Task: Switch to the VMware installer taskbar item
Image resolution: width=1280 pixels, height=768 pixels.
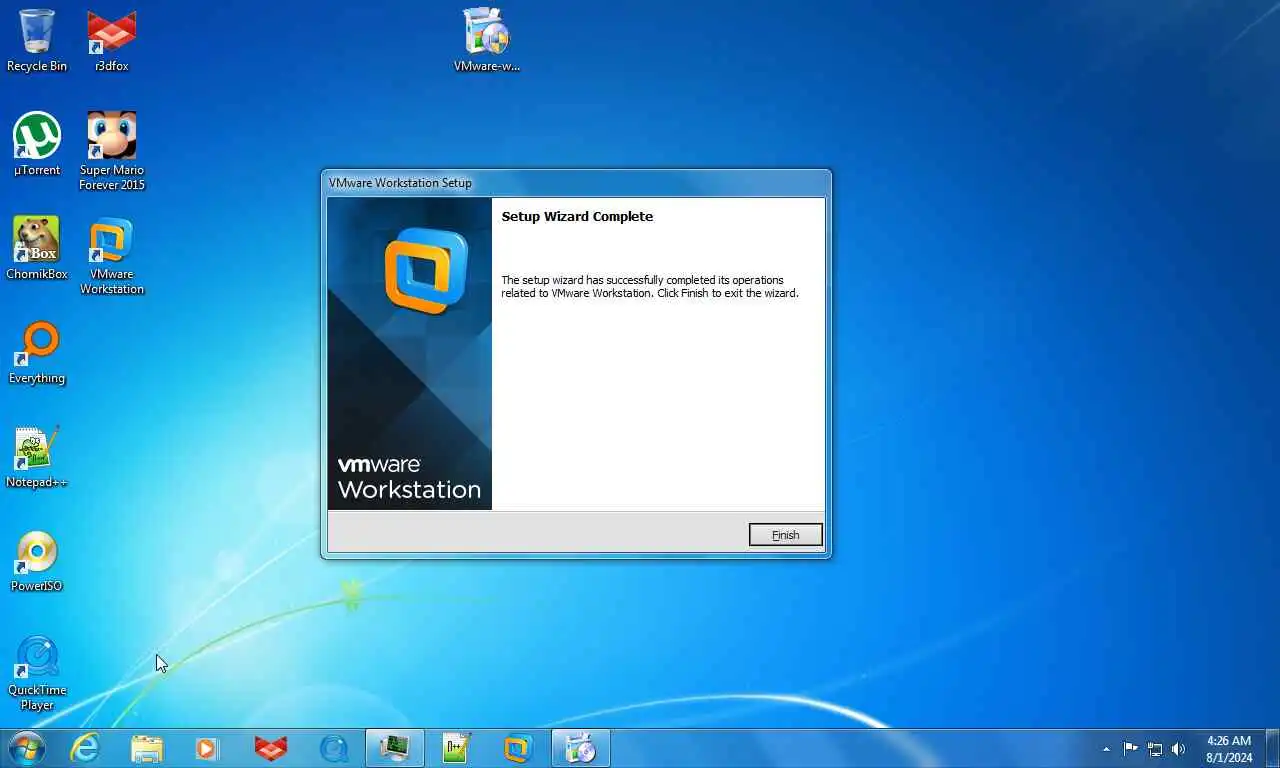Action: pyautogui.click(x=581, y=748)
